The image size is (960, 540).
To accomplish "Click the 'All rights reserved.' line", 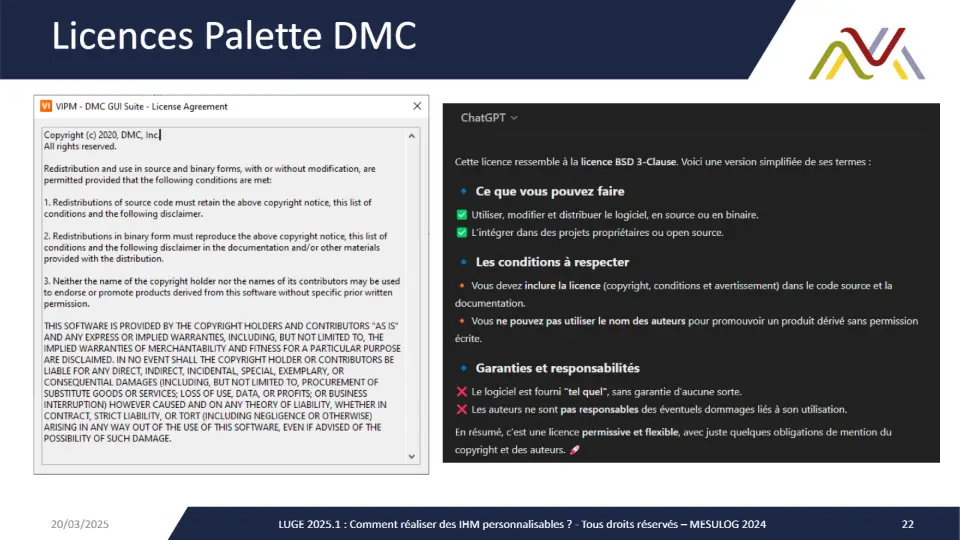I will tap(80, 146).
